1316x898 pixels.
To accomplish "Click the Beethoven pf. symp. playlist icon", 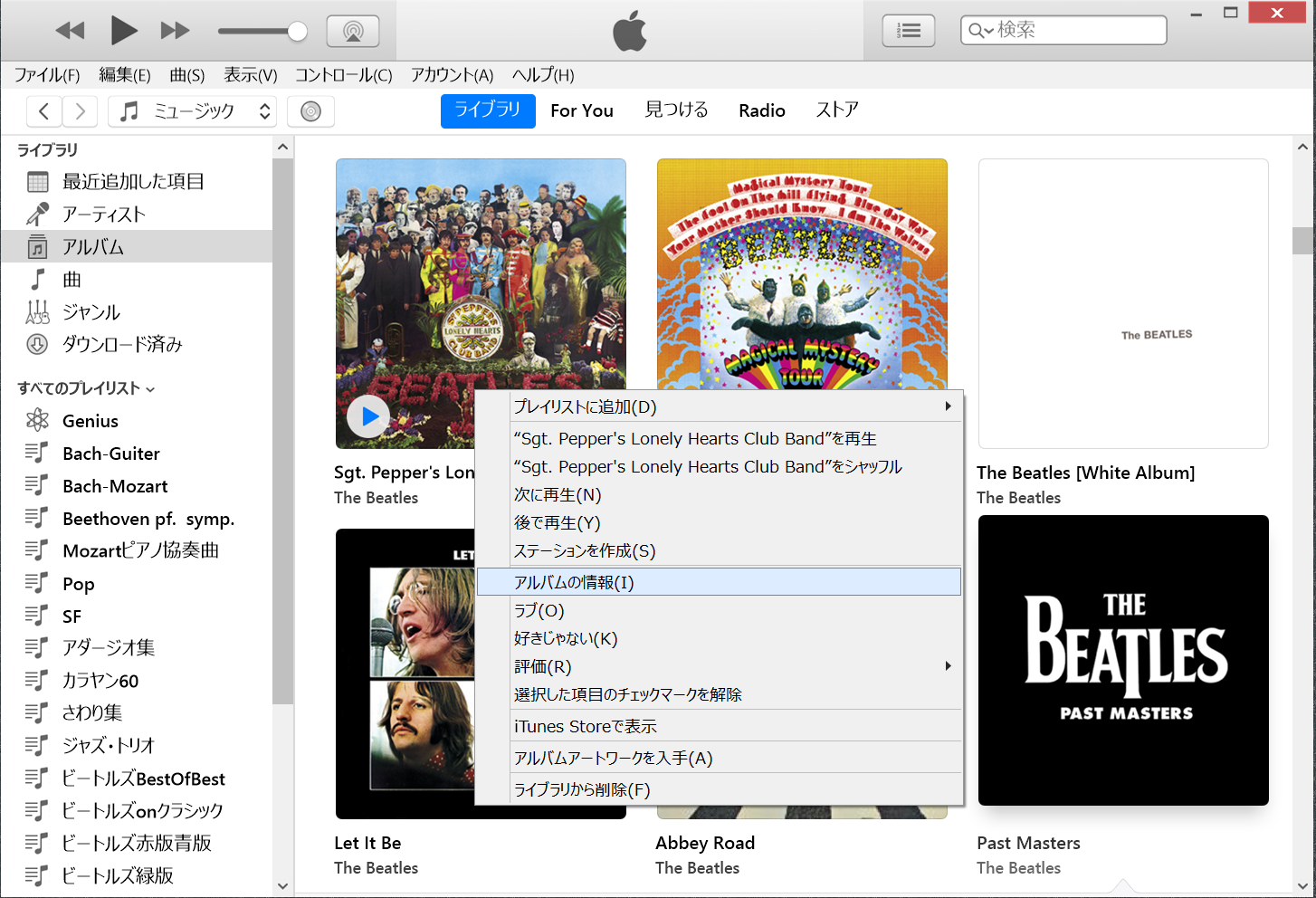I will (x=36, y=518).
